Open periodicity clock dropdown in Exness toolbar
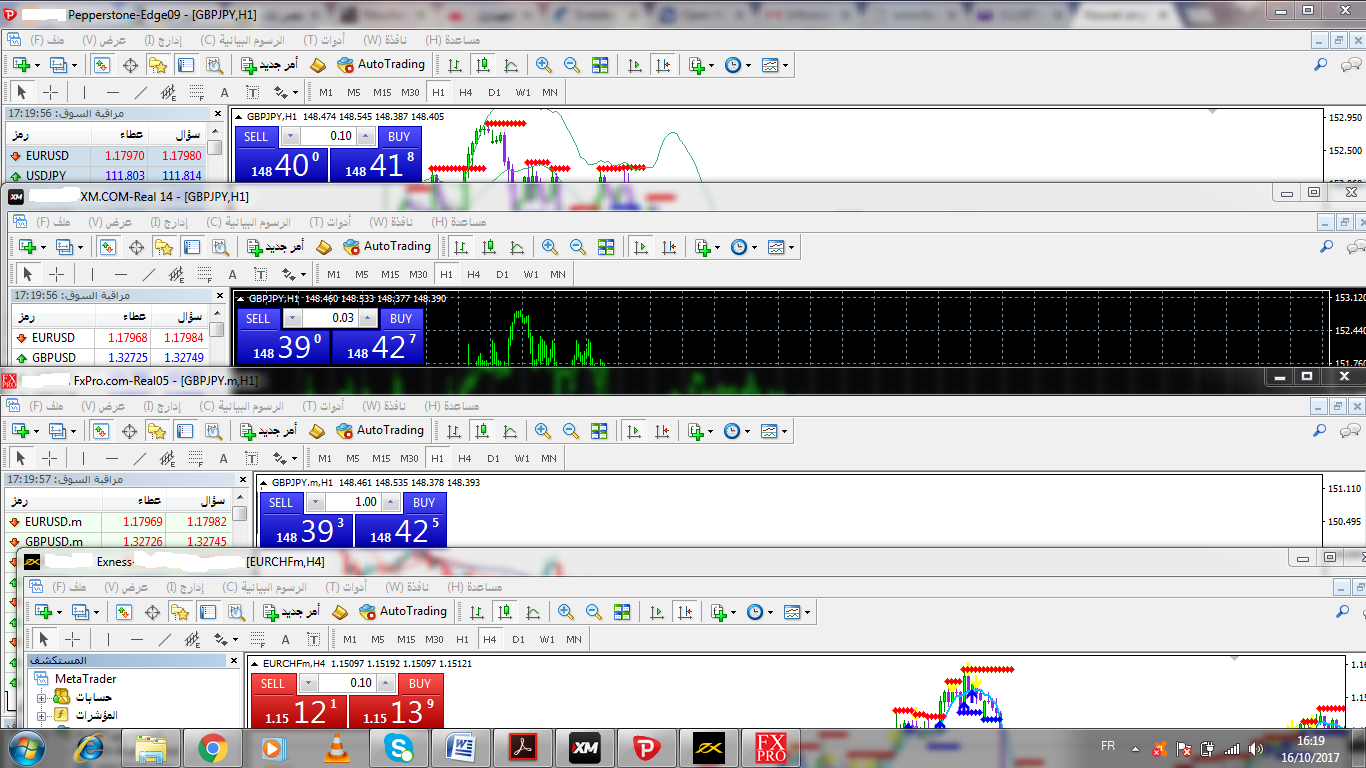Viewport: 1366px width, 768px height. coord(759,612)
